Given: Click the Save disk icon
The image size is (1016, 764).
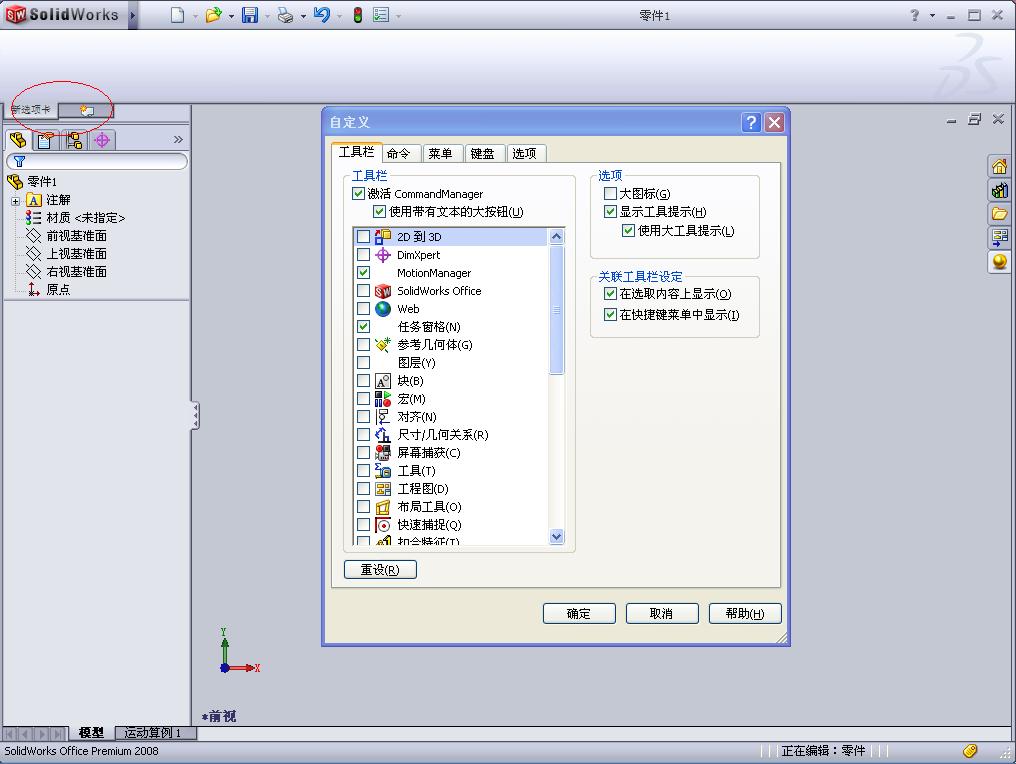Looking at the screenshot, I should pos(249,15).
